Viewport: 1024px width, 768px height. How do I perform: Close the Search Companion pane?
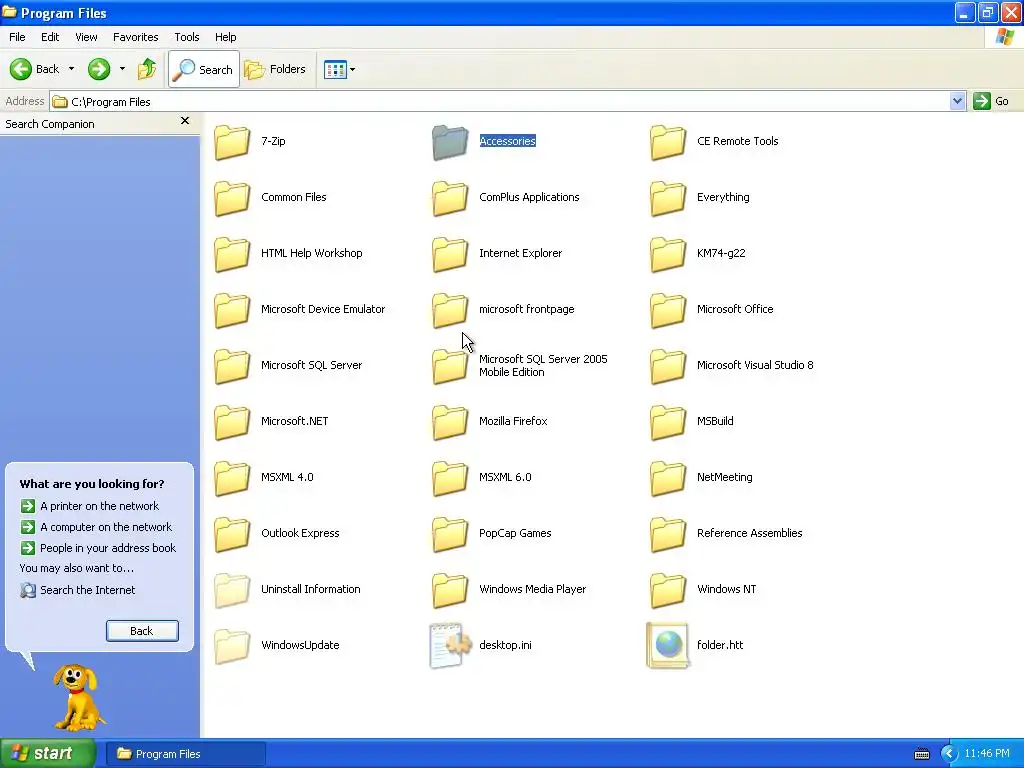click(185, 121)
